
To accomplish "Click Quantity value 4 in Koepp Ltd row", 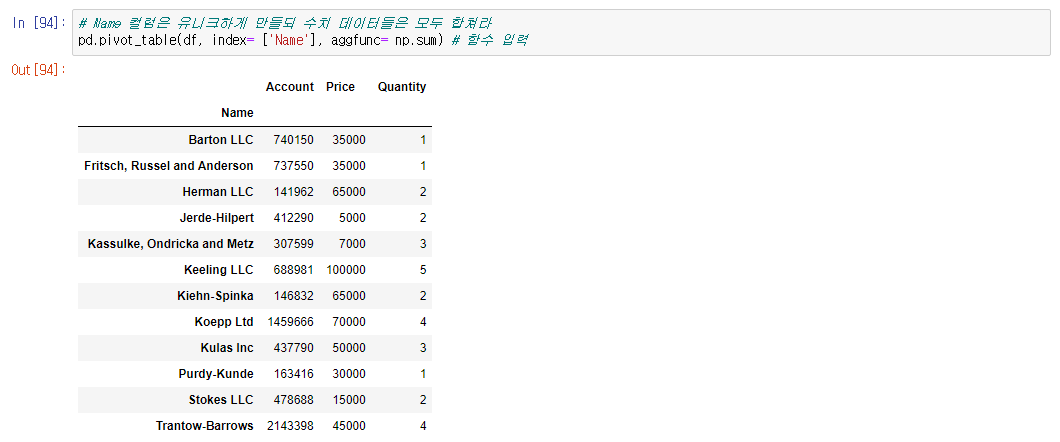I will (423, 322).
